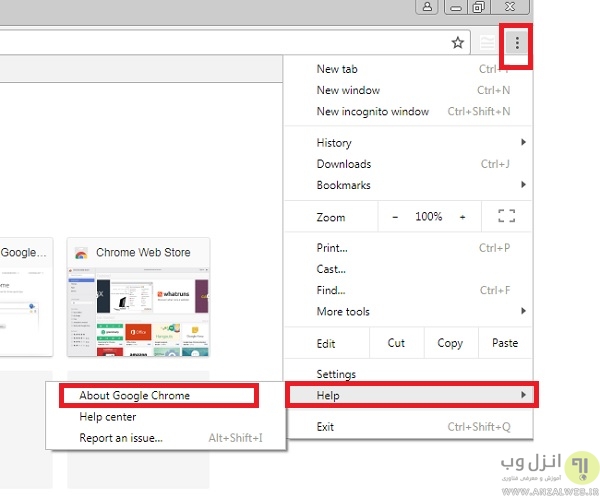Image resolution: width=600 pixels, height=498 pixels.
Task: Click the fullscreen icon beside Zoom
Action: point(506,216)
